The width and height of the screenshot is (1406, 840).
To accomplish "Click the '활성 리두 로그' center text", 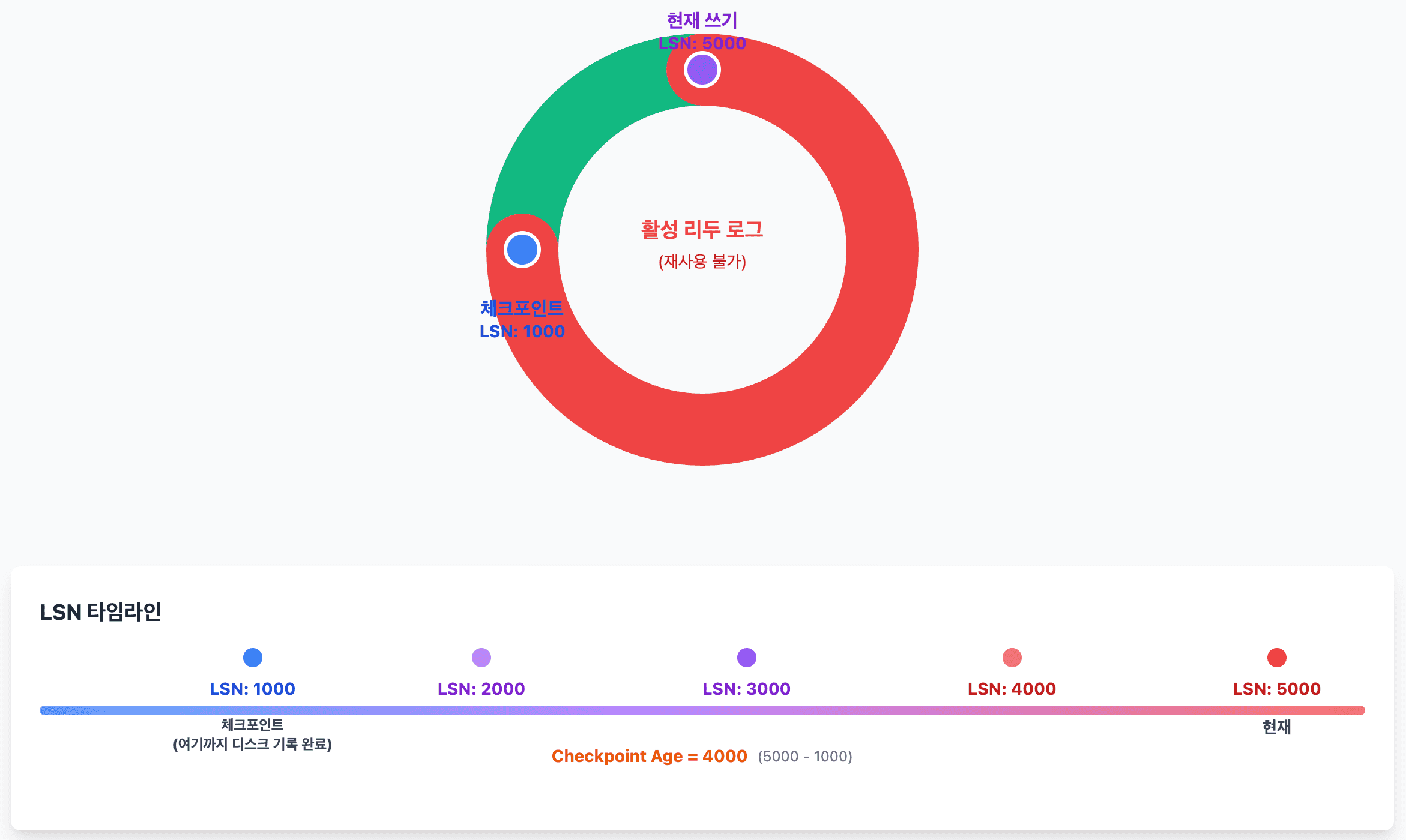I will click(x=702, y=229).
